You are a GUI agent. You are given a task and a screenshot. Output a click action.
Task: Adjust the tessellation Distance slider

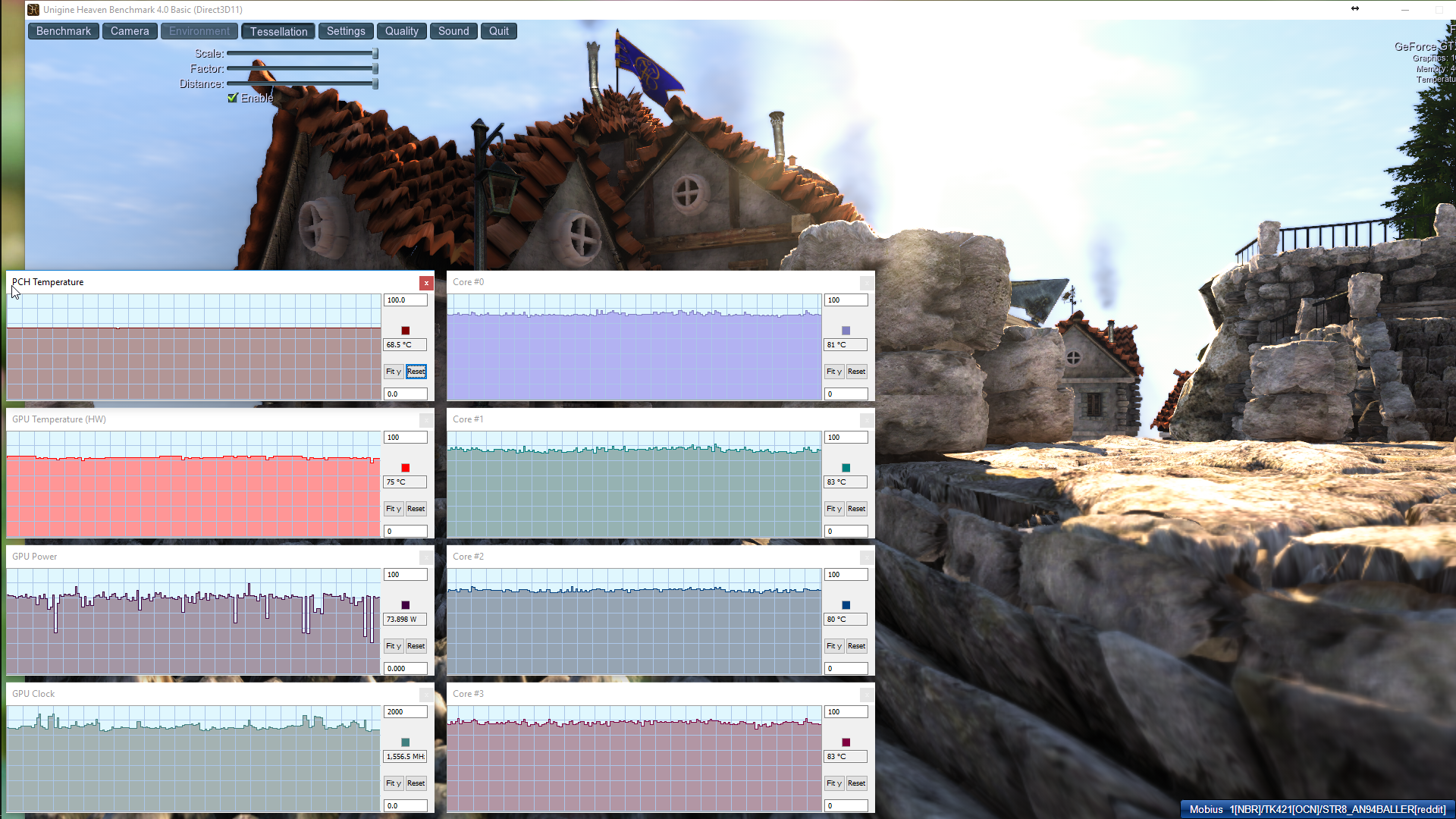point(302,83)
